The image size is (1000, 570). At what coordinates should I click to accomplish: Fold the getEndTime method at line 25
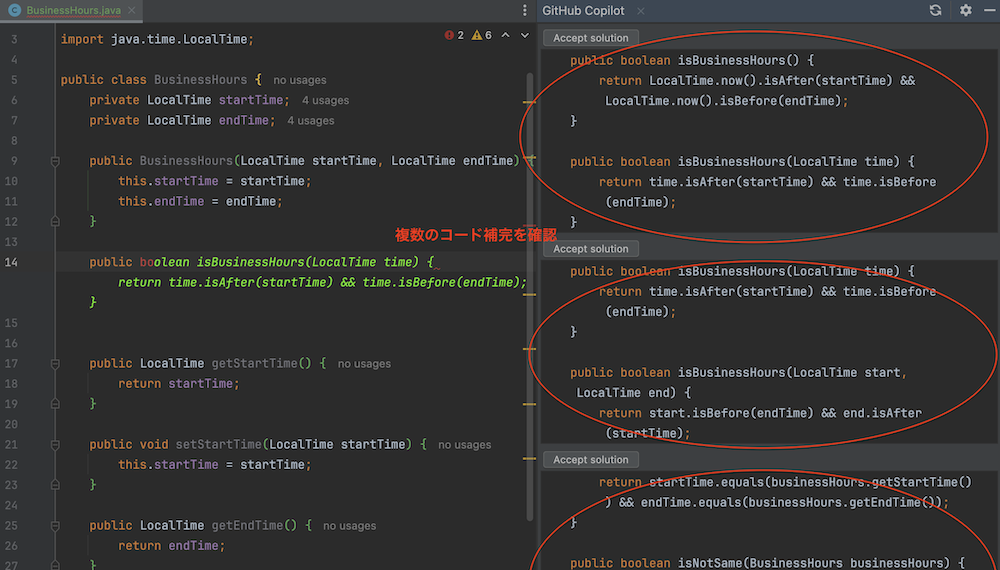(55, 525)
